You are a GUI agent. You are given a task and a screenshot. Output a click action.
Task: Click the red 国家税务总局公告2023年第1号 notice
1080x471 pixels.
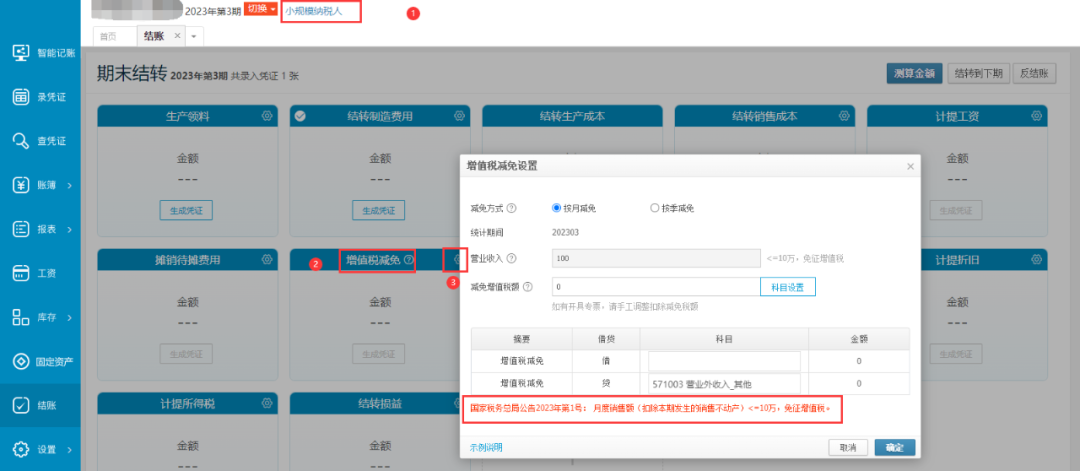coord(650,408)
